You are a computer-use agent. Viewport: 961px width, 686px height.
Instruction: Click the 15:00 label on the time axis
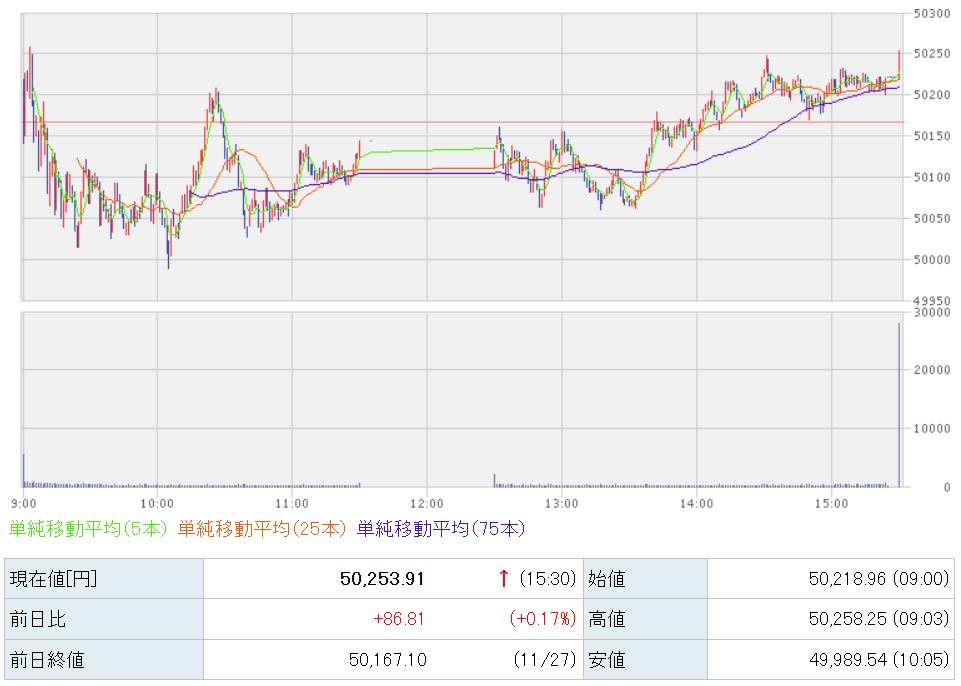tap(831, 503)
